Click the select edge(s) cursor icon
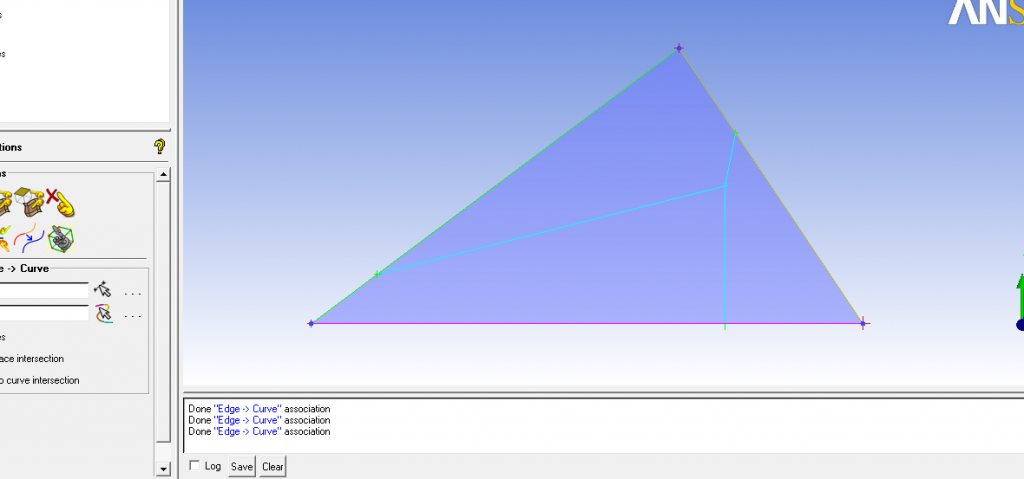The image size is (1024, 479). [103, 289]
